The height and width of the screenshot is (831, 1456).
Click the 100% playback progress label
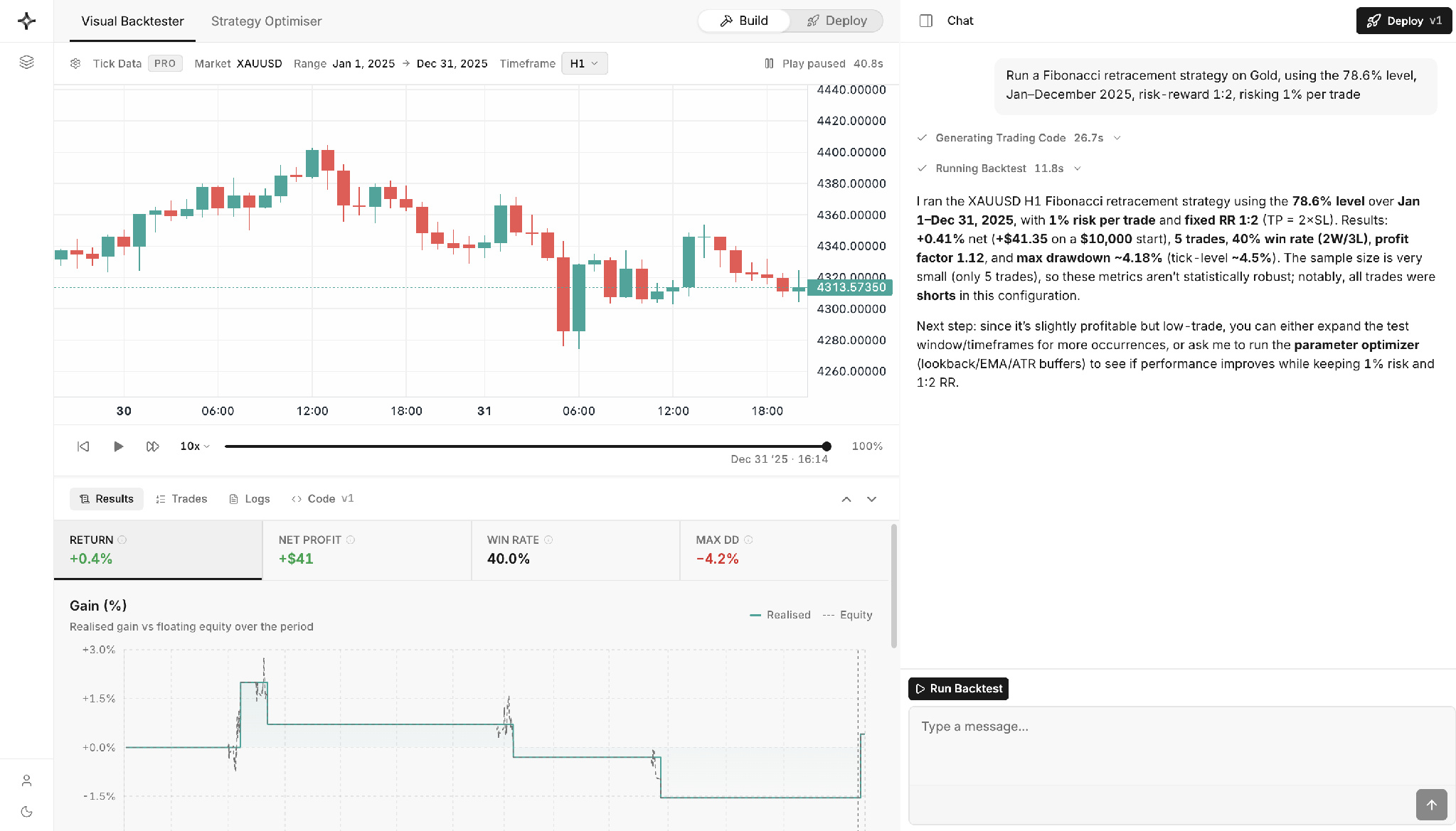point(867,446)
